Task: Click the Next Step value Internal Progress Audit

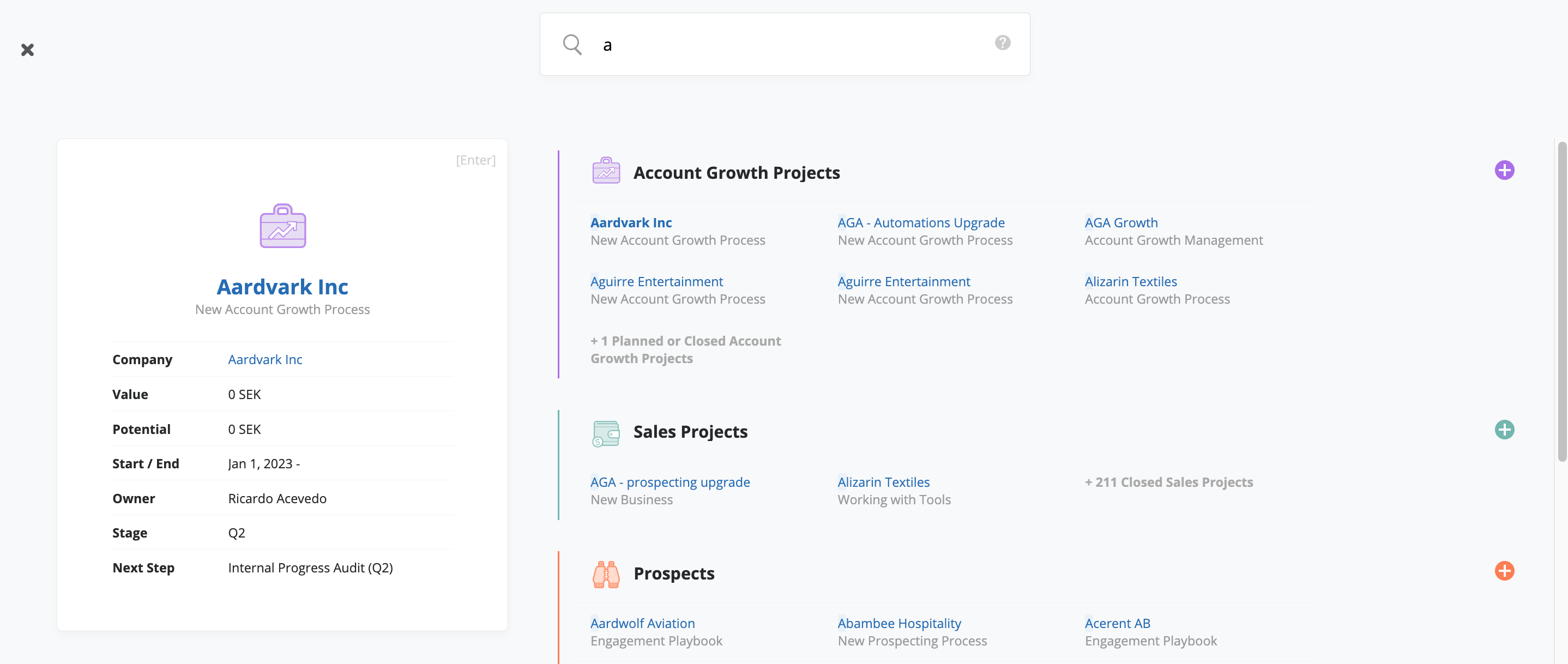Action: click(x=310, y=568)
